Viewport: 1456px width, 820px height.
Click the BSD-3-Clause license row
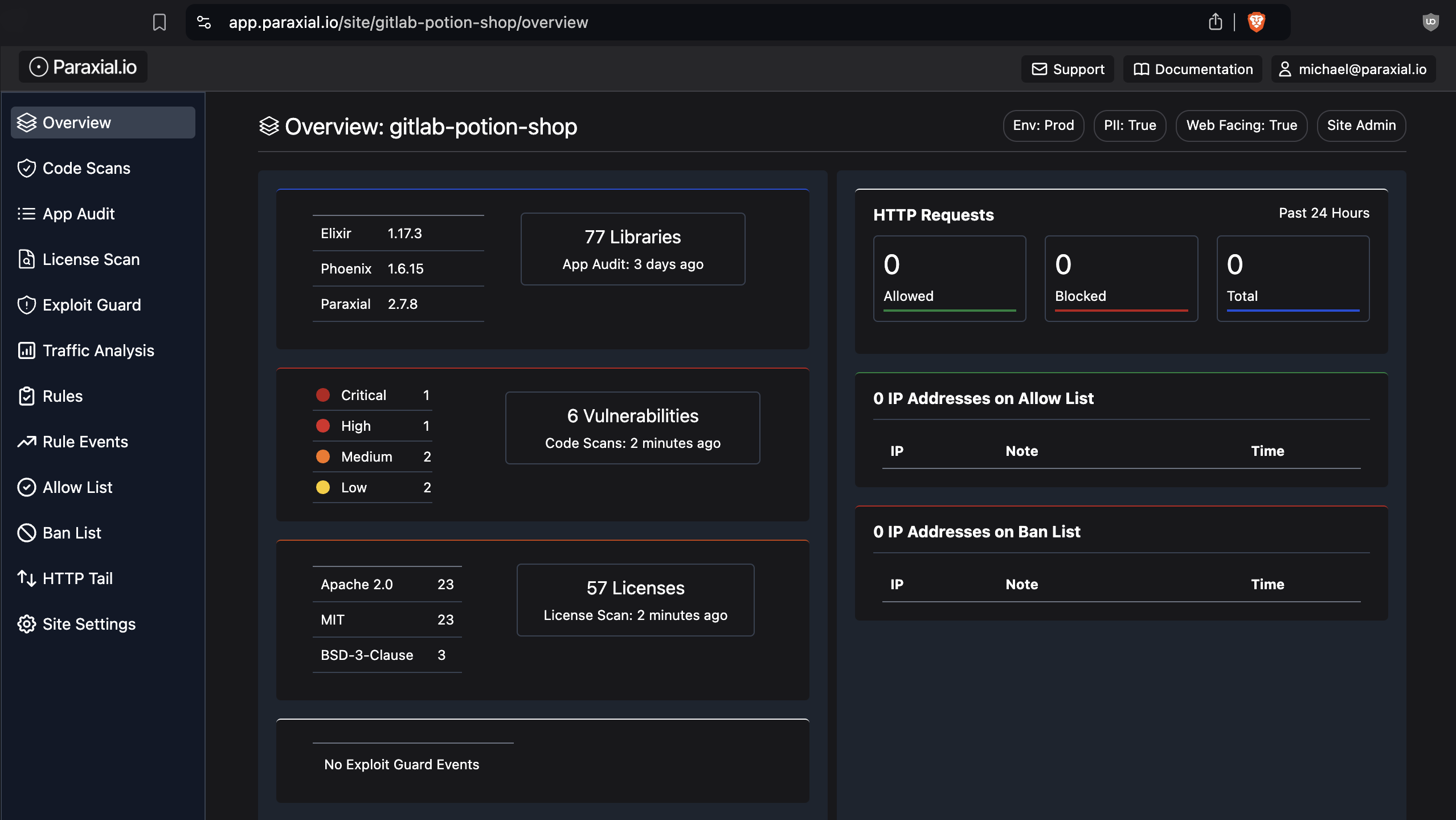tap(387, 655)
